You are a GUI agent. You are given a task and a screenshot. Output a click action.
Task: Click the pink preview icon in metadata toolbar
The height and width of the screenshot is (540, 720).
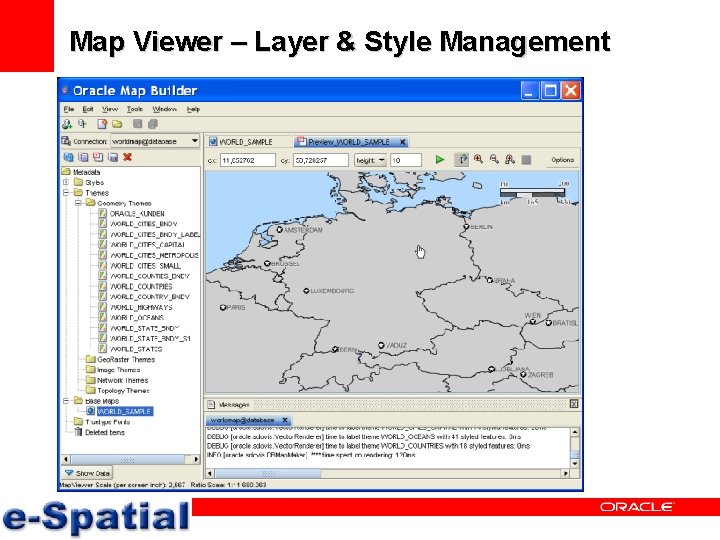click(x=98, y=157)
